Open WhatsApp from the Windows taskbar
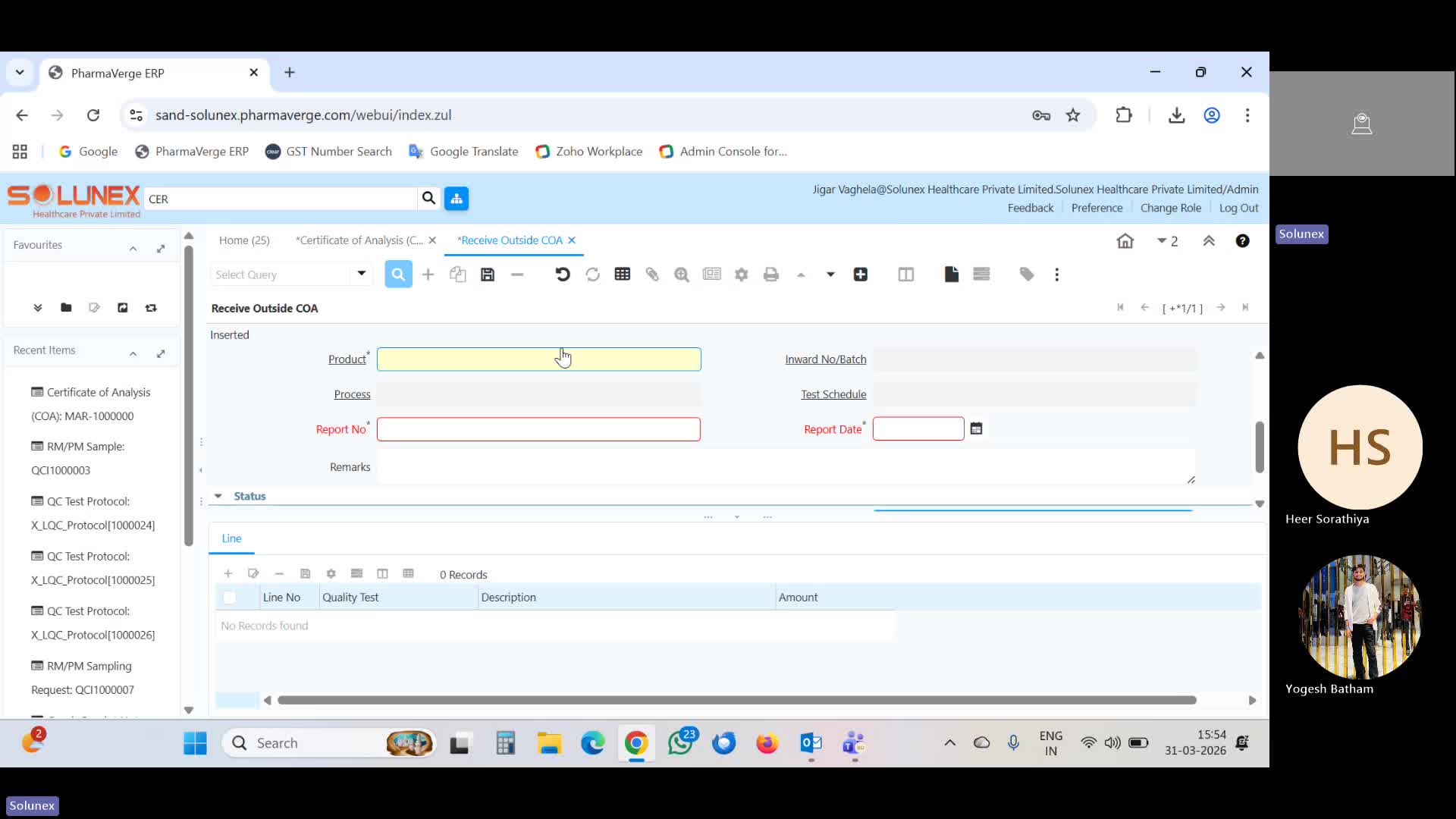Image resolution: width=1456 pixels, height=819 pixels. [x=680, y=743]
